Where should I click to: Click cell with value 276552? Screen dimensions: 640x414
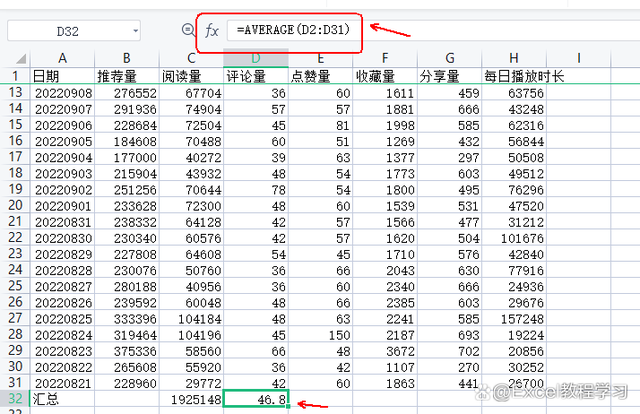pos(127,93)
